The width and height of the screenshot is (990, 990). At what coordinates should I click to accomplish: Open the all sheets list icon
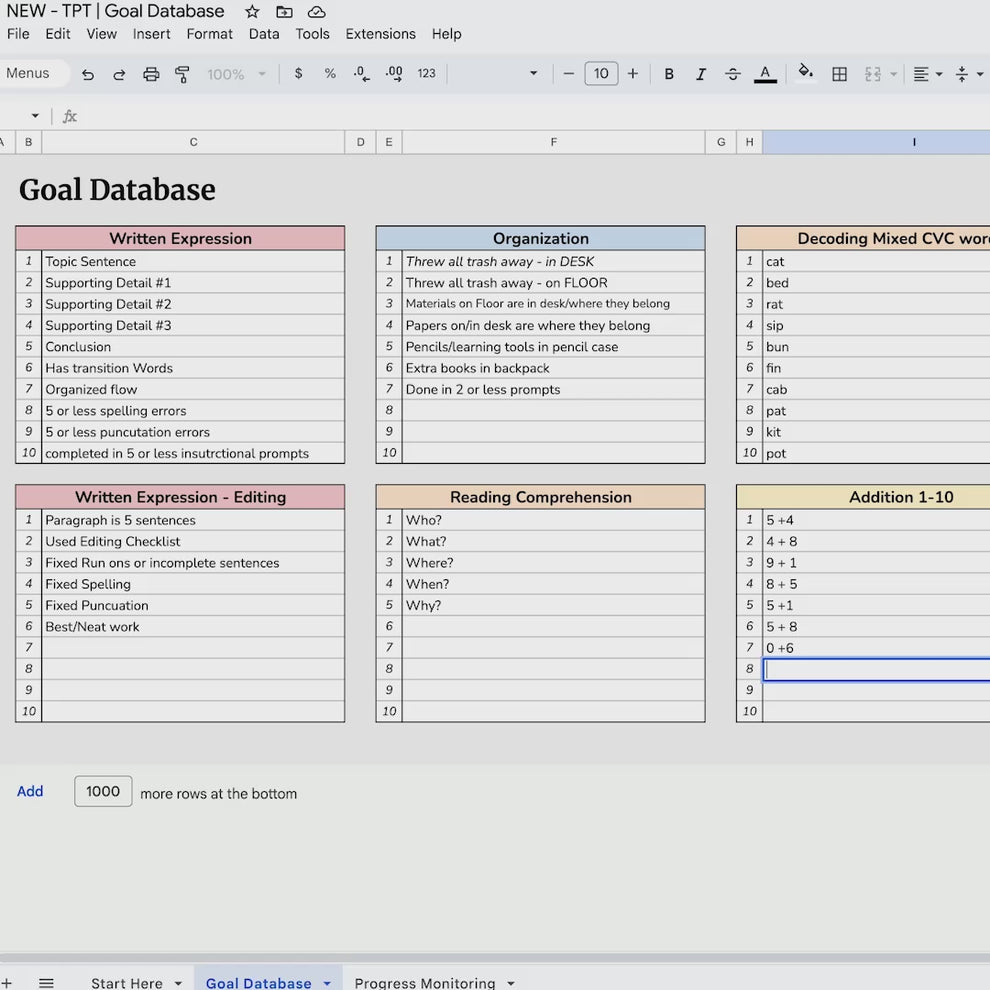tap(46, 982)
